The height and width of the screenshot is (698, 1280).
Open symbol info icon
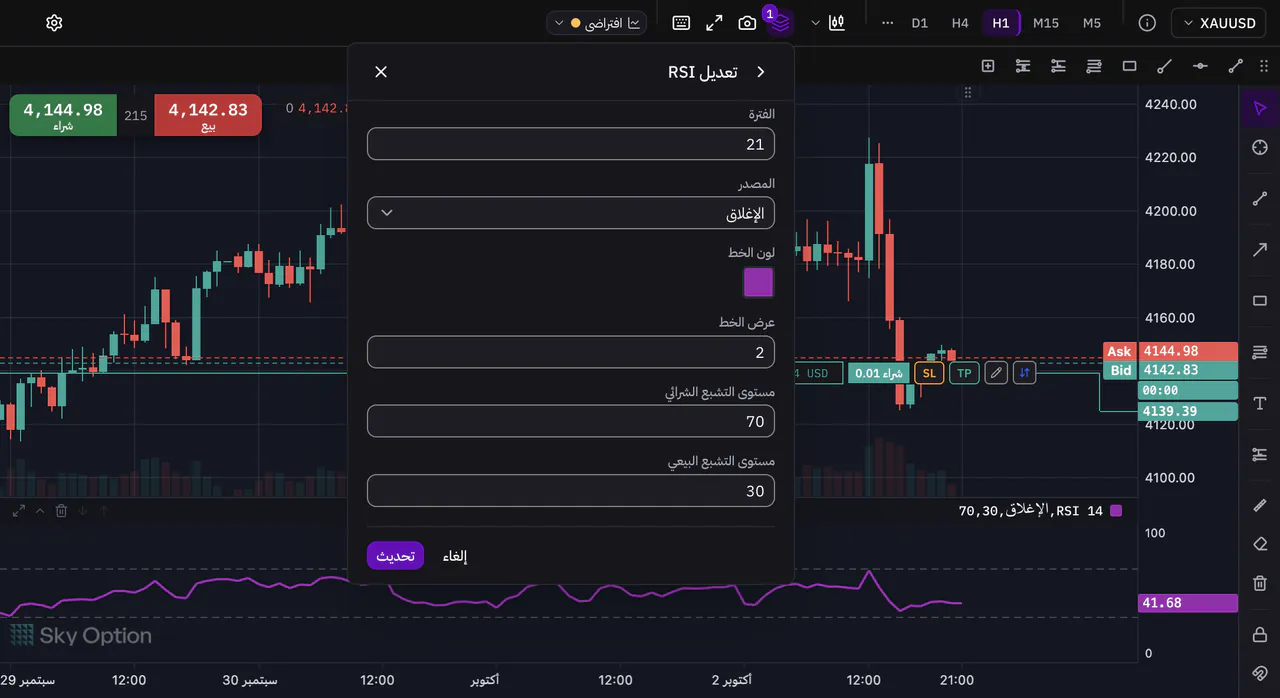click(x=1147, y=23)
